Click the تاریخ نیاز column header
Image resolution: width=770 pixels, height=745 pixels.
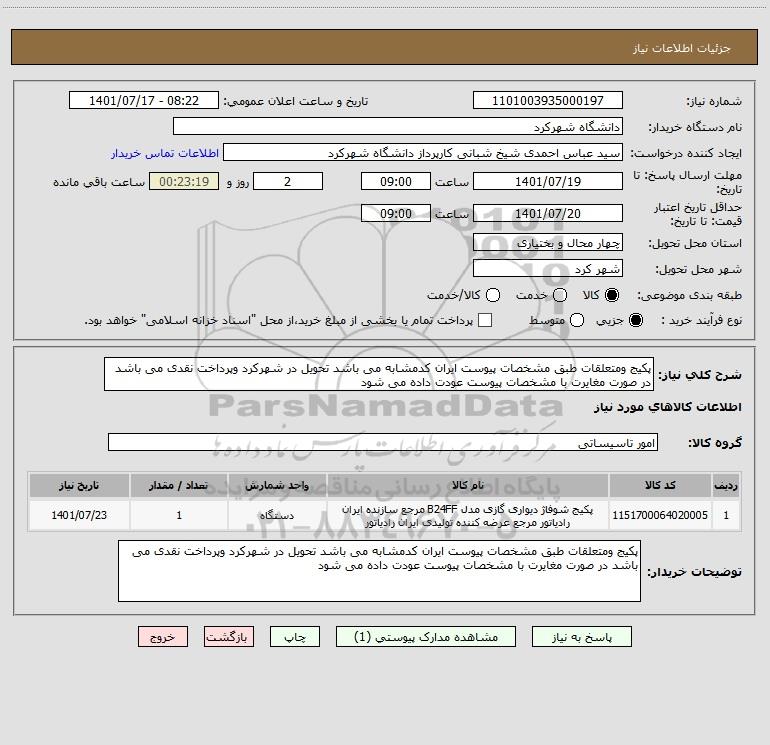point(79,485)
